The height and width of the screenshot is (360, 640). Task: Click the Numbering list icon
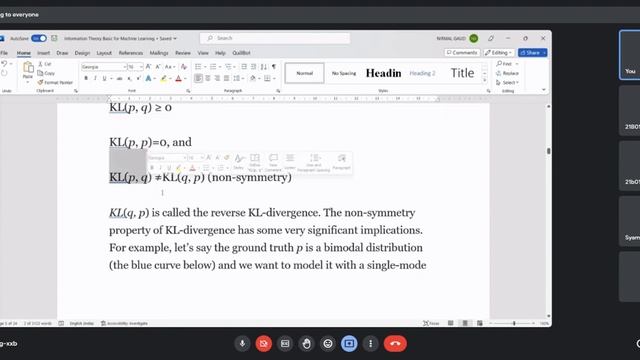coord(213,67)
